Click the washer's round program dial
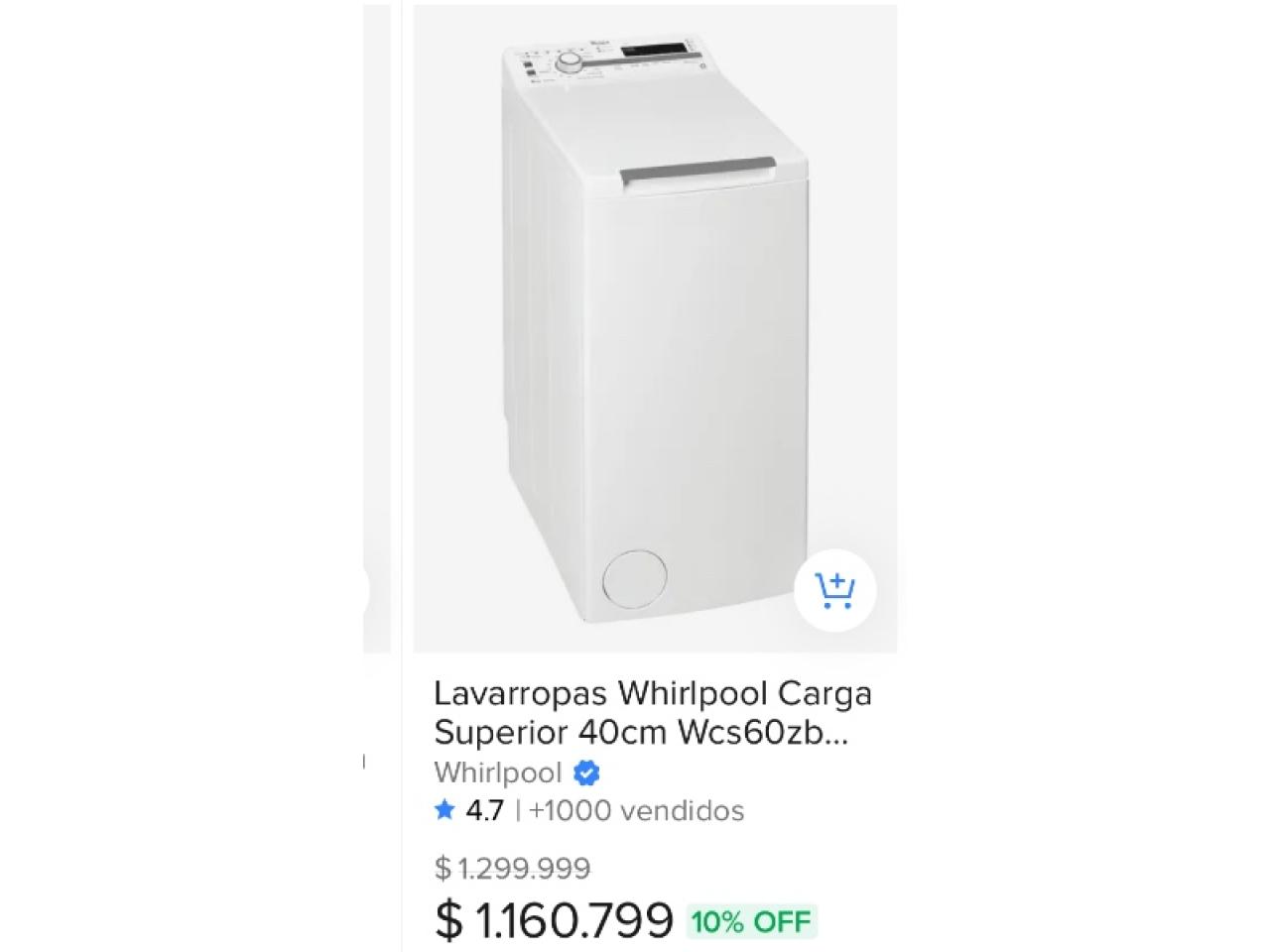 (570, 63)
